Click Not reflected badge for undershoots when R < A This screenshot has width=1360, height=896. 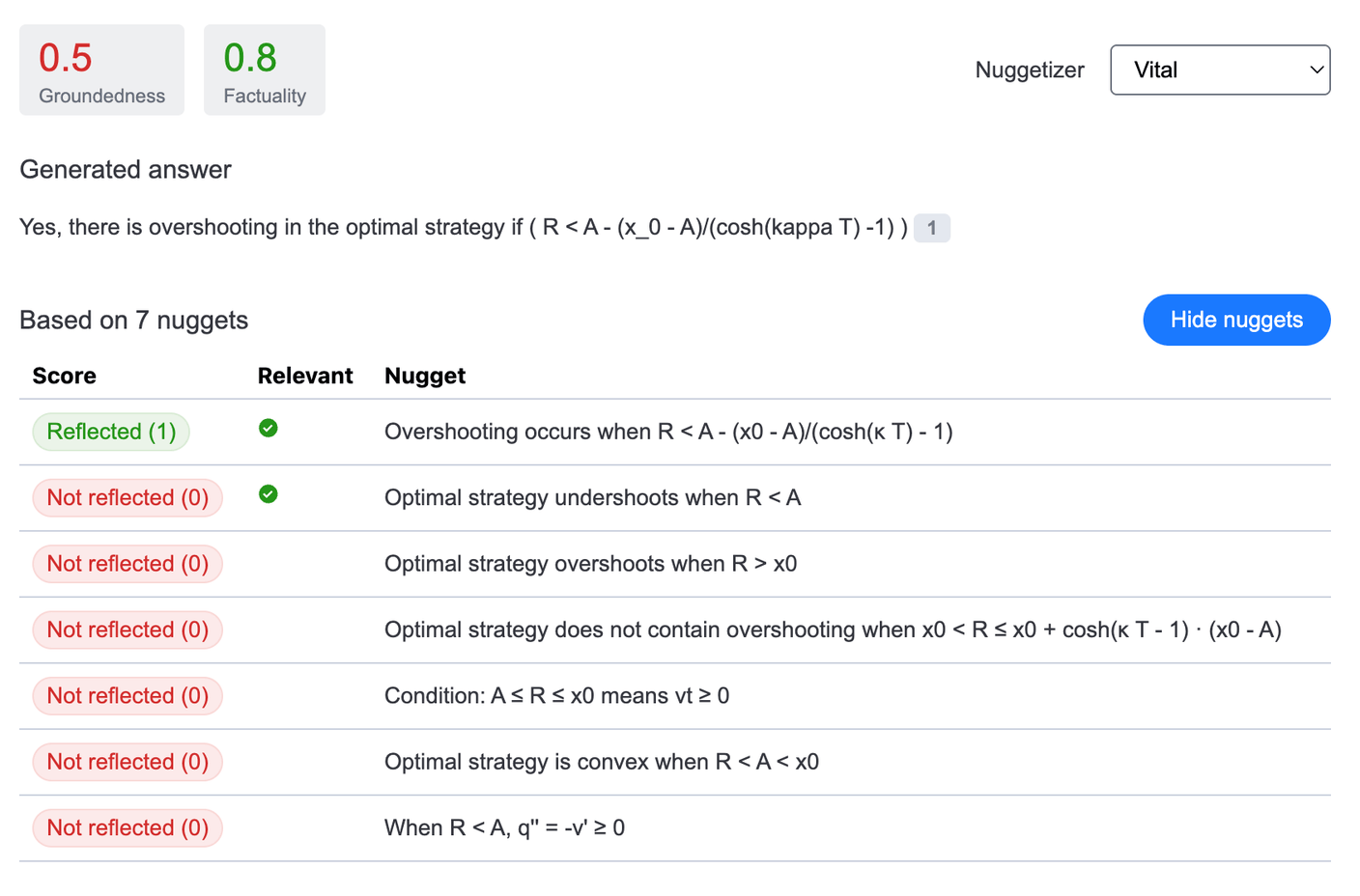click(127, 498)
